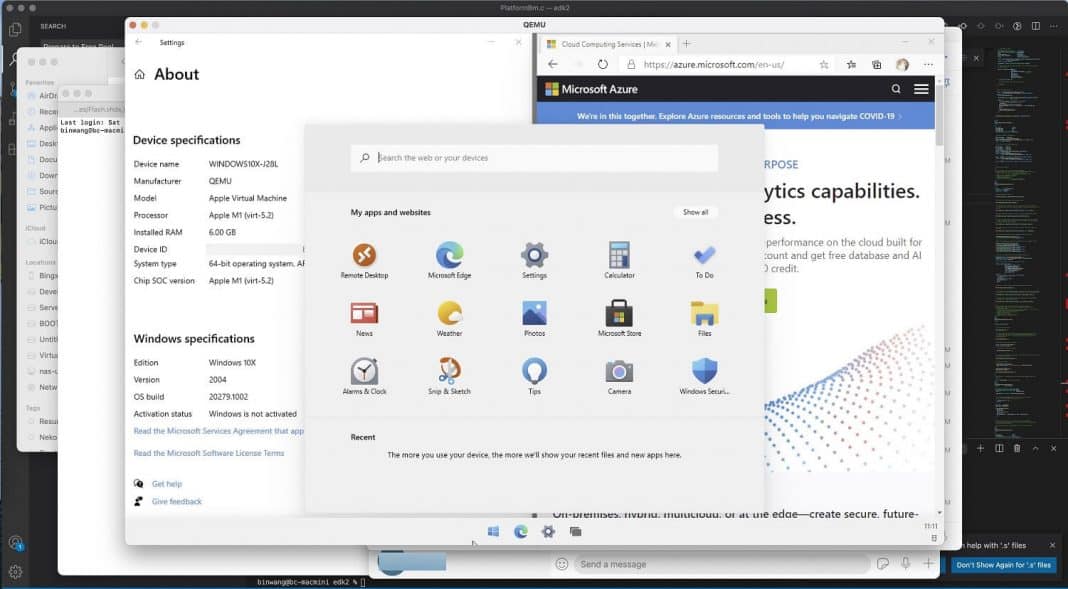Switch to the Cloud Computing Services tab
Screen dimensions: 1068x589
pos(610,42)
